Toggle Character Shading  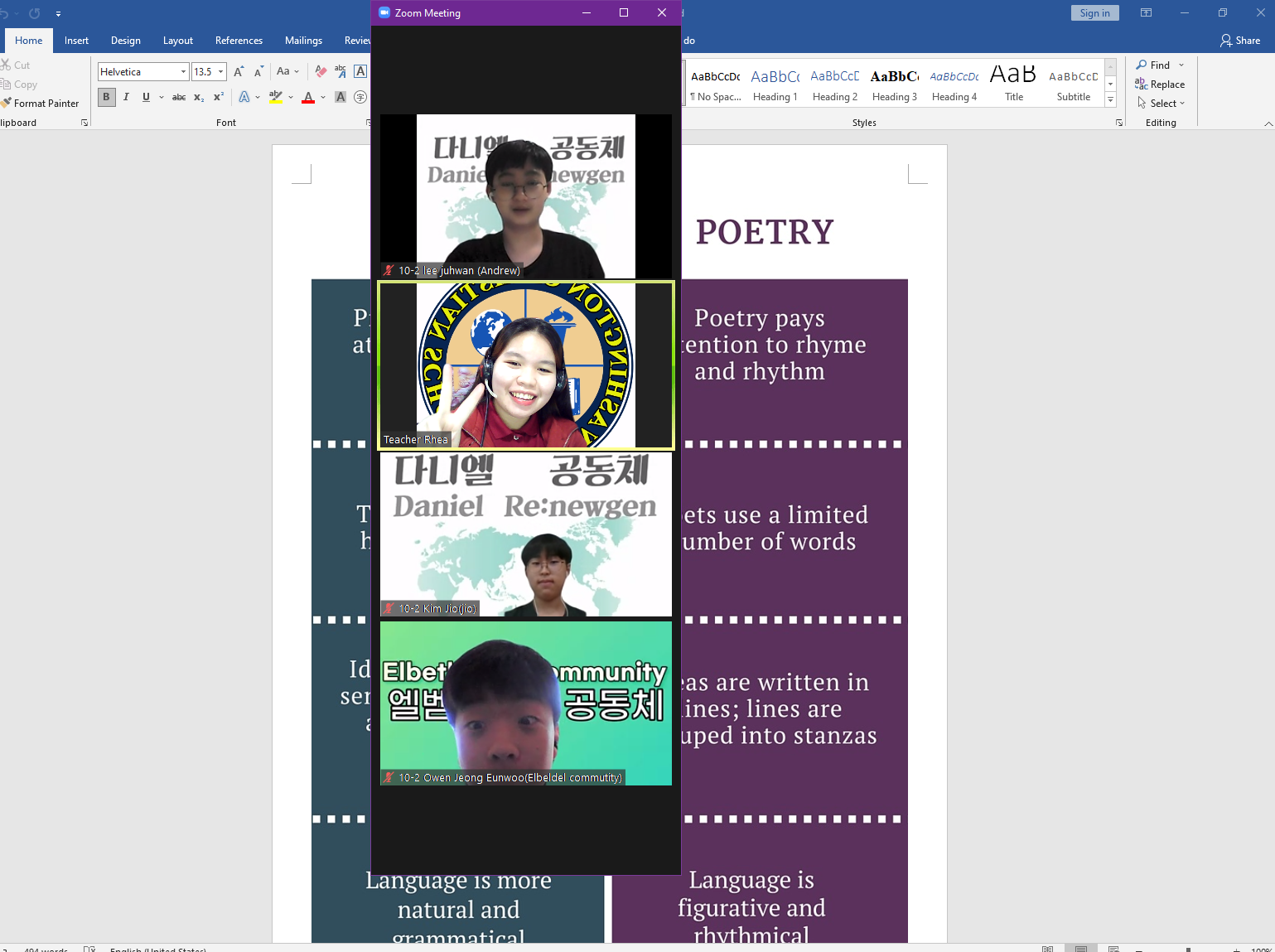[340, 97]
